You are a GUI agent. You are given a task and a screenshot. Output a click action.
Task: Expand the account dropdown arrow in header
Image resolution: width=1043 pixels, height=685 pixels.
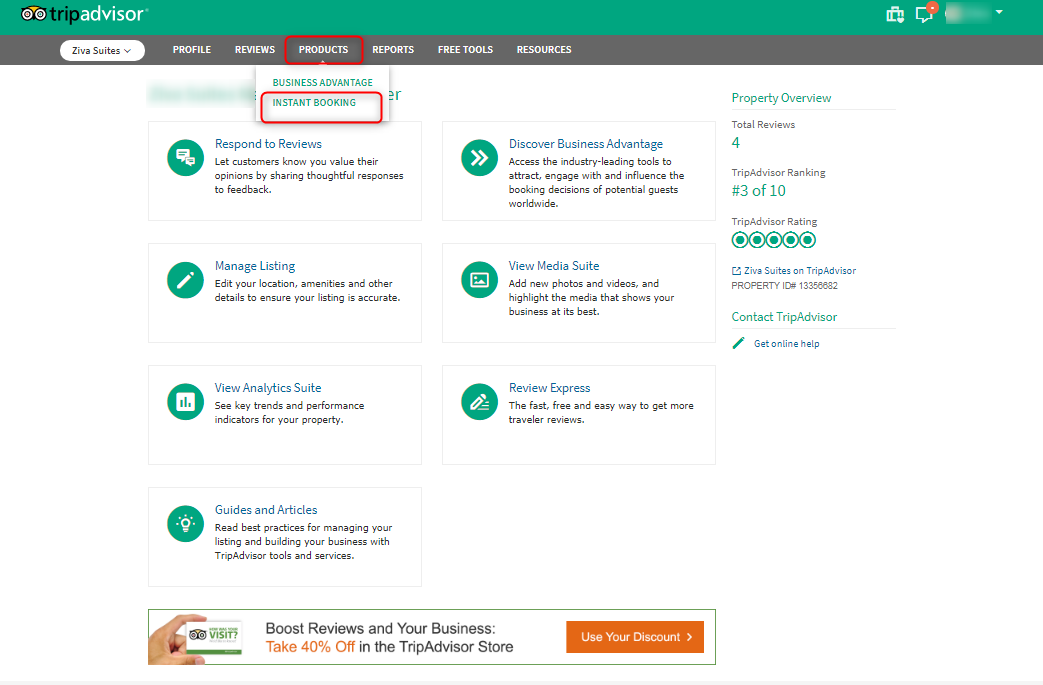999,12
